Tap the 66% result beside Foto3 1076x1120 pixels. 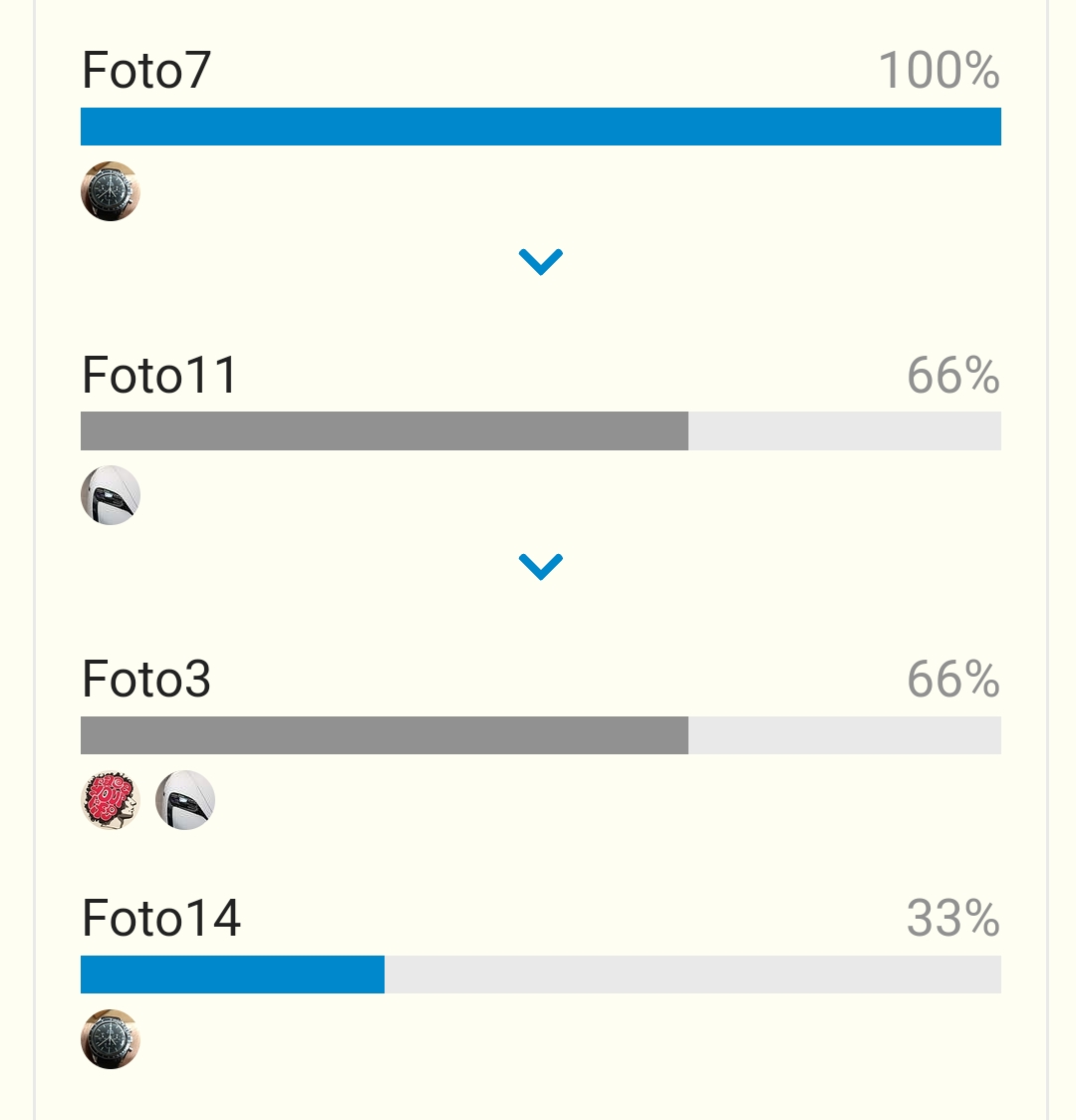tap(953, 679)
